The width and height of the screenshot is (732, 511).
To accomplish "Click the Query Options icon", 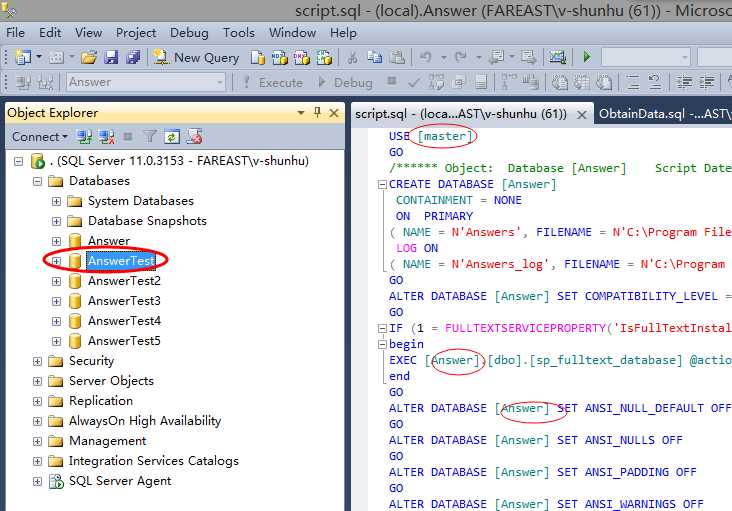I will pos(459,83).
